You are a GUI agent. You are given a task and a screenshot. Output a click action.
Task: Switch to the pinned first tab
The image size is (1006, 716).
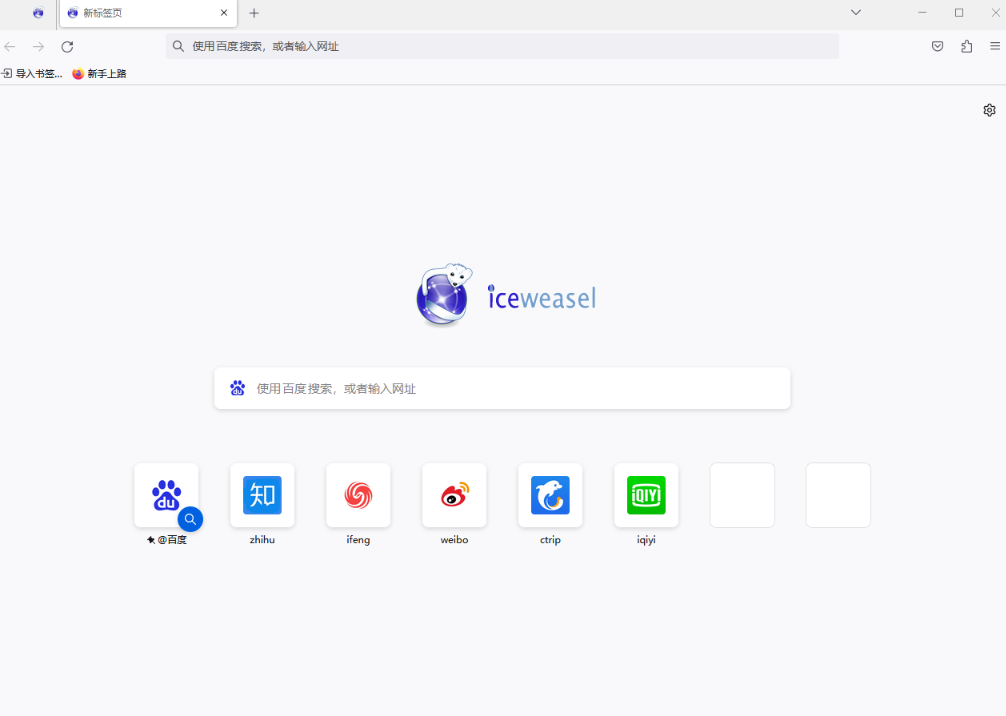coord(38,13)
